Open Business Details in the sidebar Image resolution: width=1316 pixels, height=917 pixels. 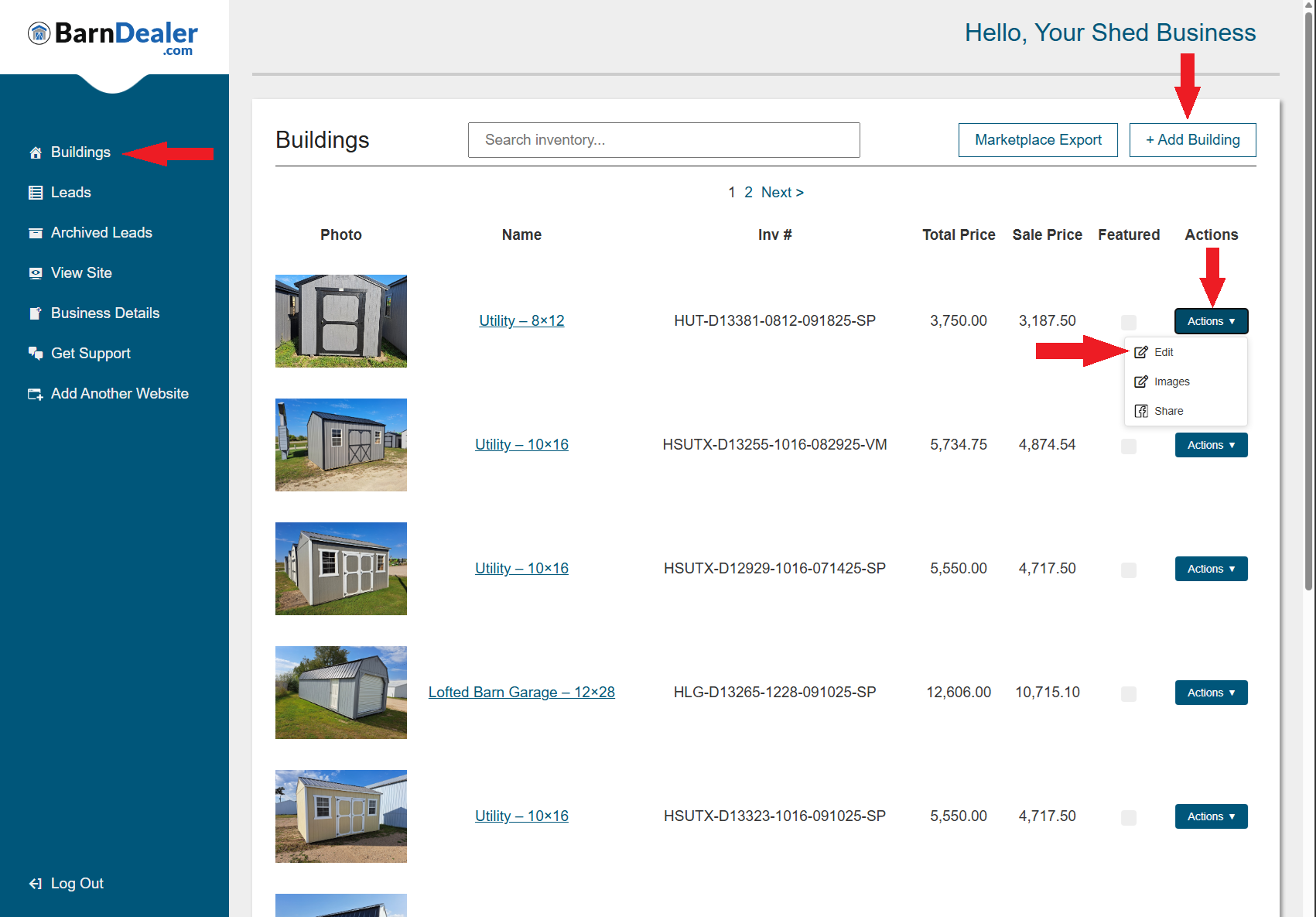click(x=105, y=313)
